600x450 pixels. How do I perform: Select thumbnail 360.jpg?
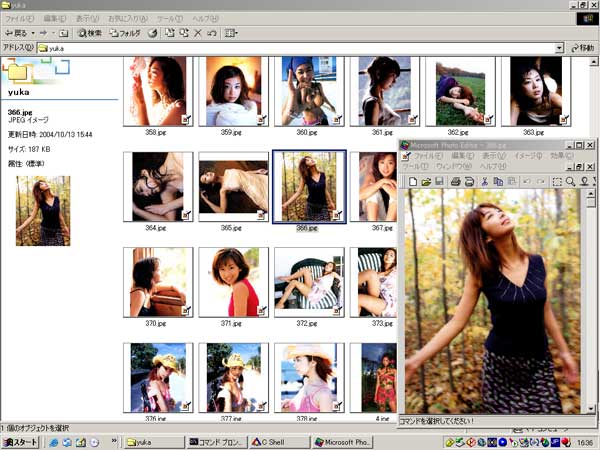309,91
